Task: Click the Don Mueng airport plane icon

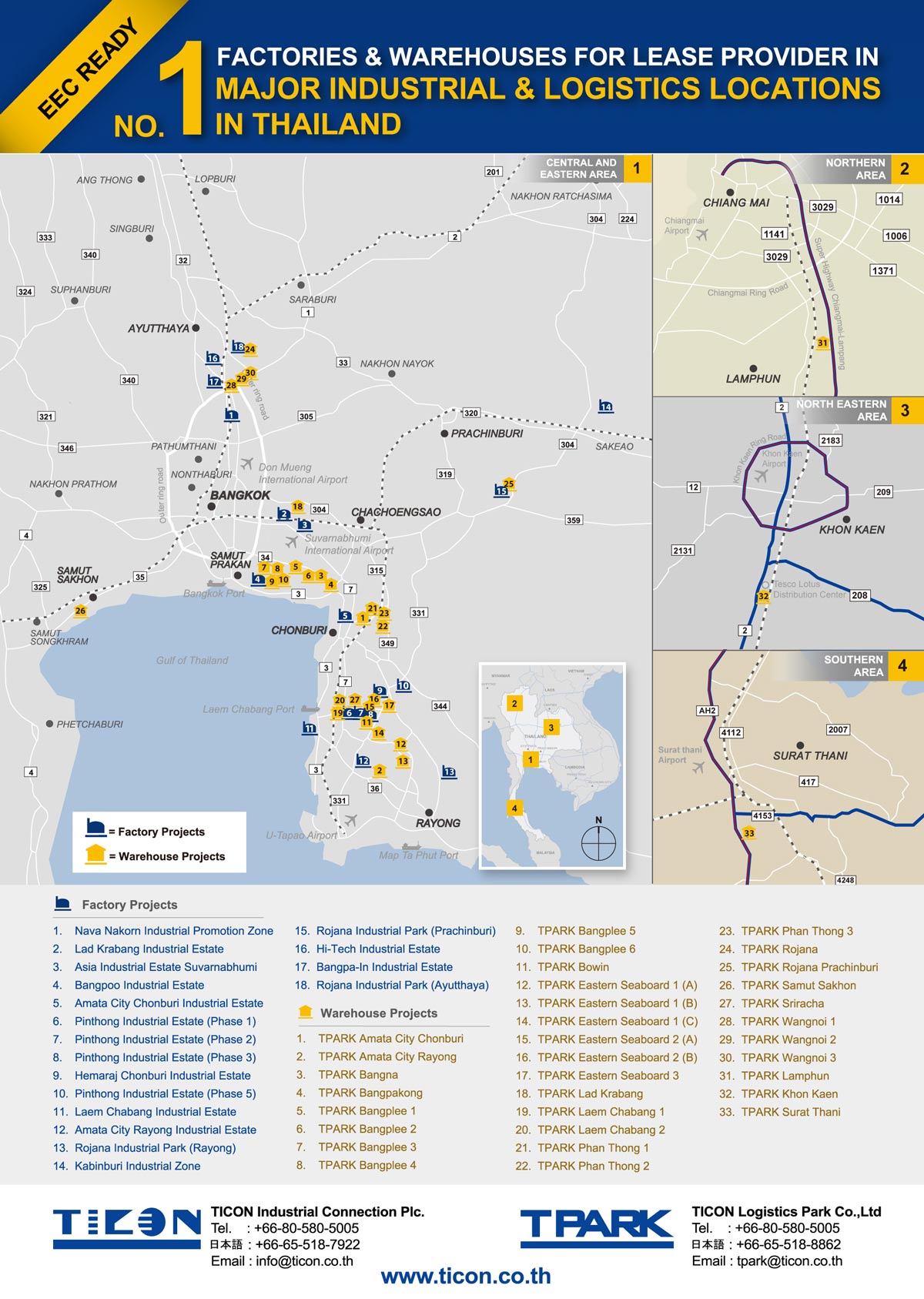Action: (x=246, y=464)
